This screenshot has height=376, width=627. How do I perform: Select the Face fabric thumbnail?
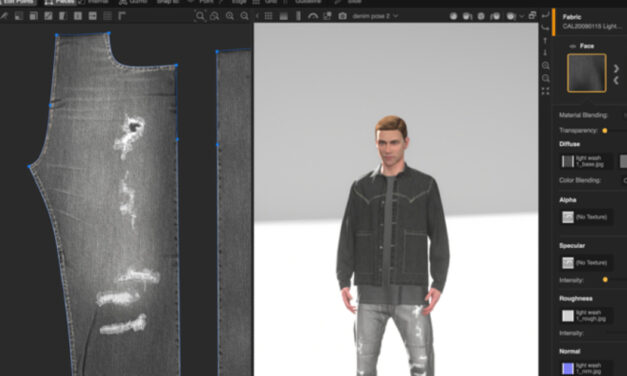tap(587, 73)
